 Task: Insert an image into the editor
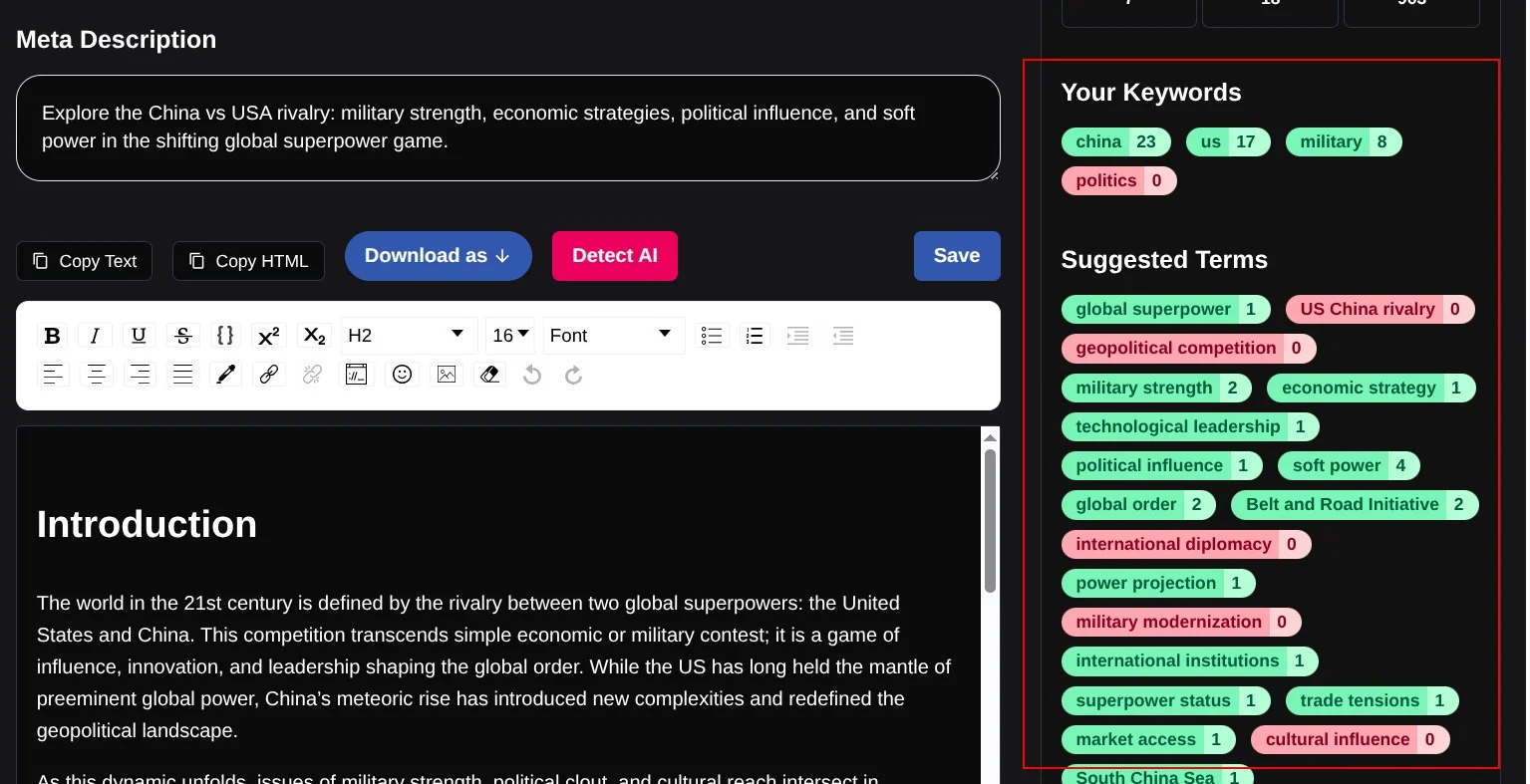pos(446,375)
